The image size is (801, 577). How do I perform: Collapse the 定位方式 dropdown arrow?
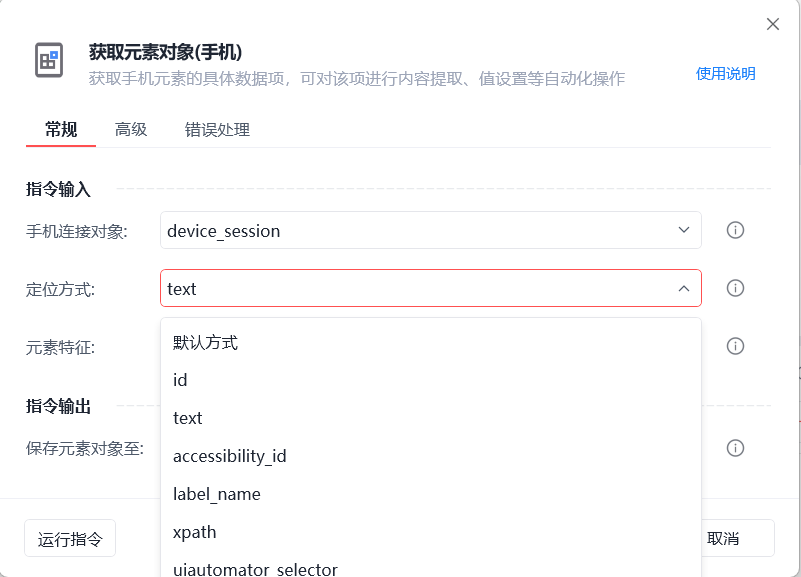point(684,289)
